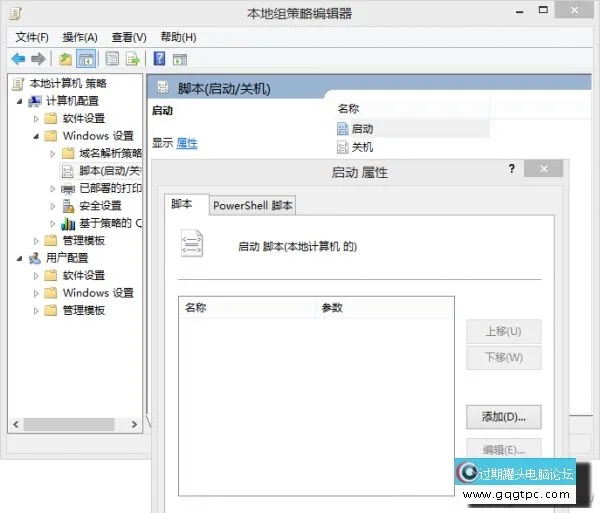Click the tree pane horizontal scrollbar thumb
600x513 pixels.
pos(69,424)
